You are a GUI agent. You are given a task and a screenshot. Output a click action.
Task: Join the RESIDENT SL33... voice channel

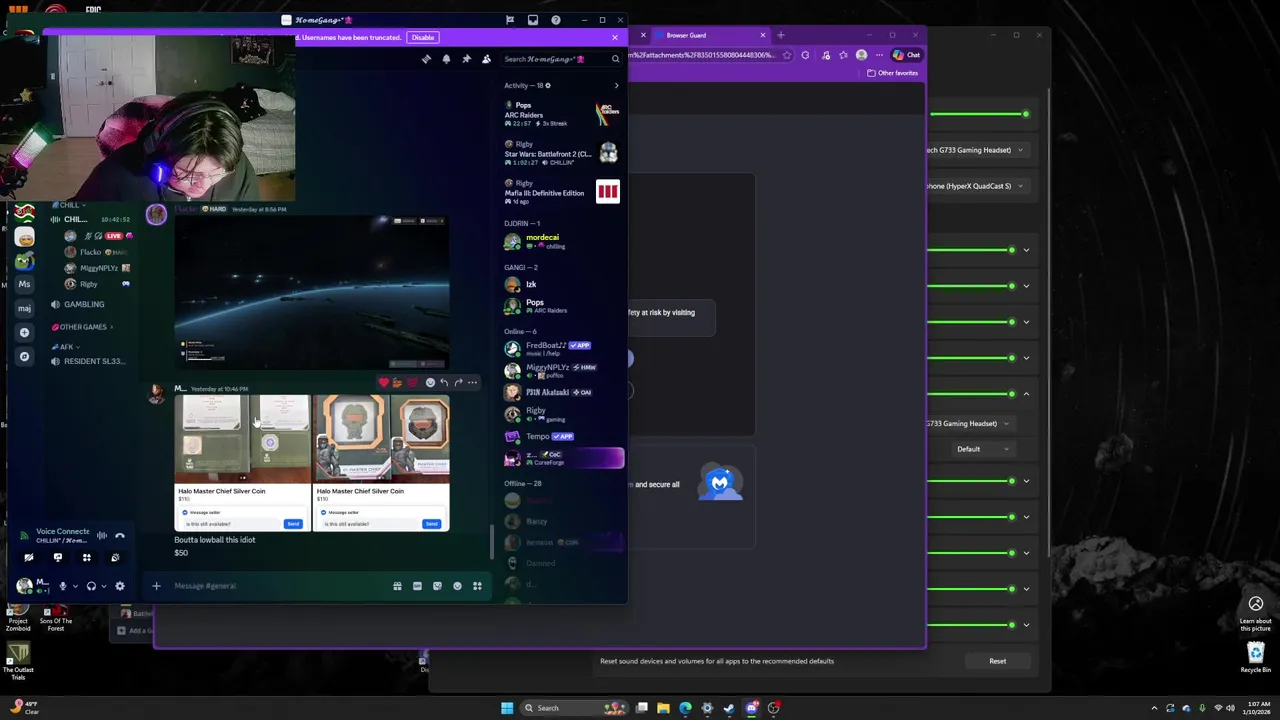pyautogui.click(x=90, y=361)
